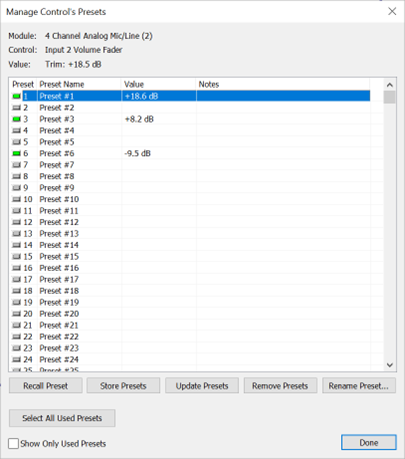This screenshot has height=459, width=405.
Task: Click the scroll up arrow of preset list
Action: (x=389, y=85)
